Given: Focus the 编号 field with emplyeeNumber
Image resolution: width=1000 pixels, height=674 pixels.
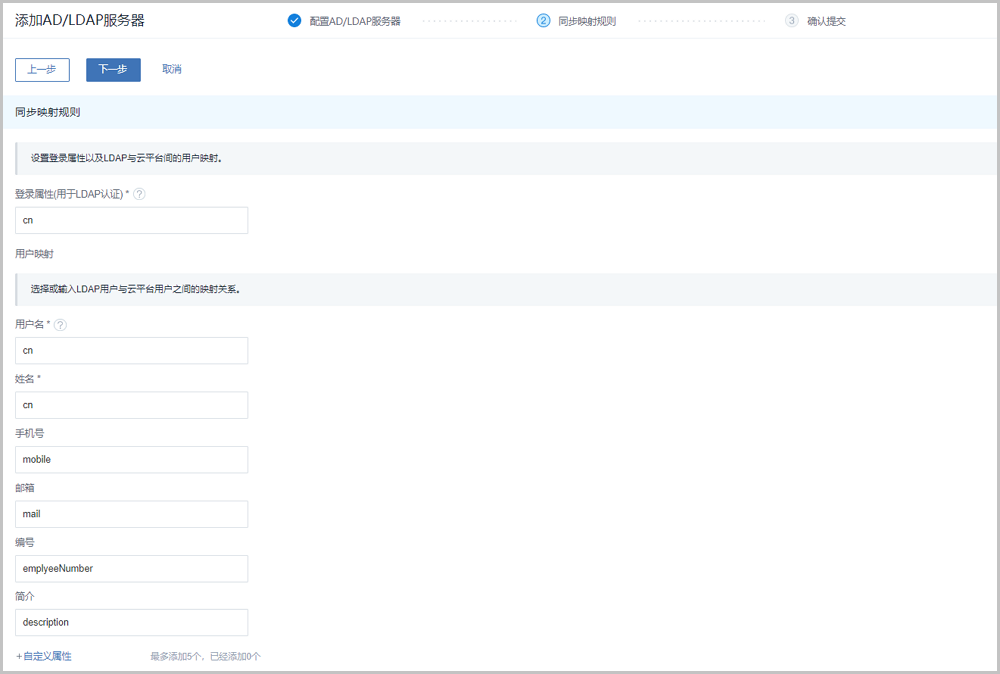Looking at the screenshot, I should tap(131, 568).
